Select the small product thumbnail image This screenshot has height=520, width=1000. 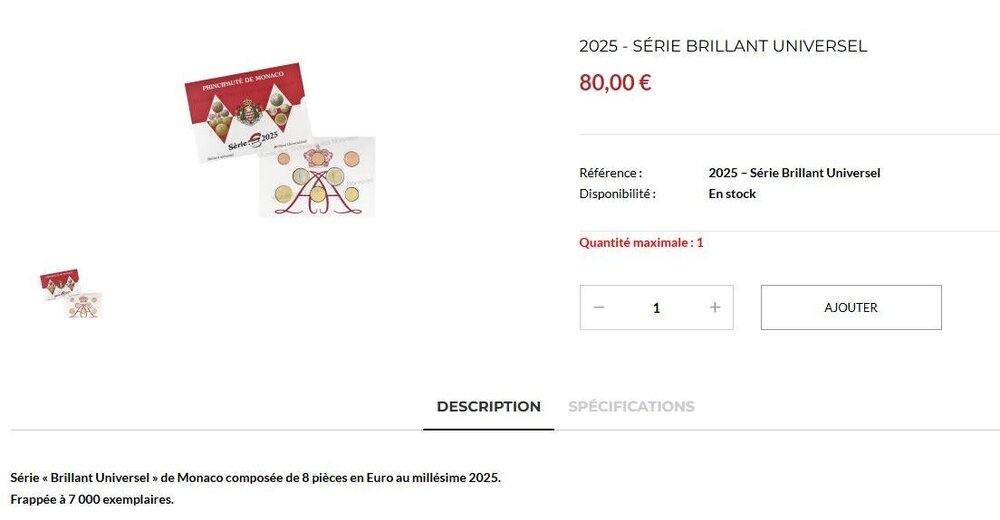71,293
